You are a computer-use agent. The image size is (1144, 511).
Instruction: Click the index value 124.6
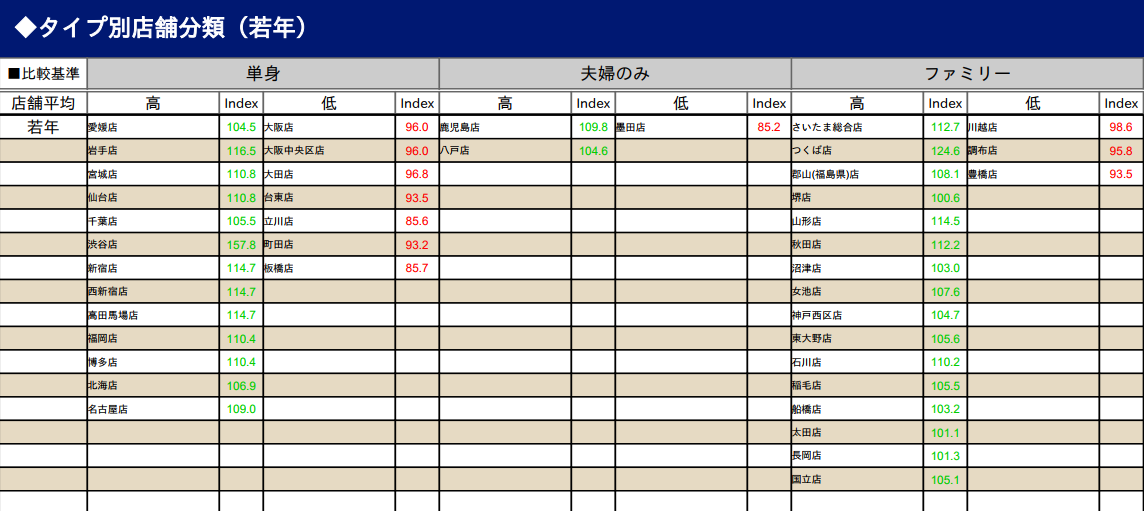tap(945, 151)
